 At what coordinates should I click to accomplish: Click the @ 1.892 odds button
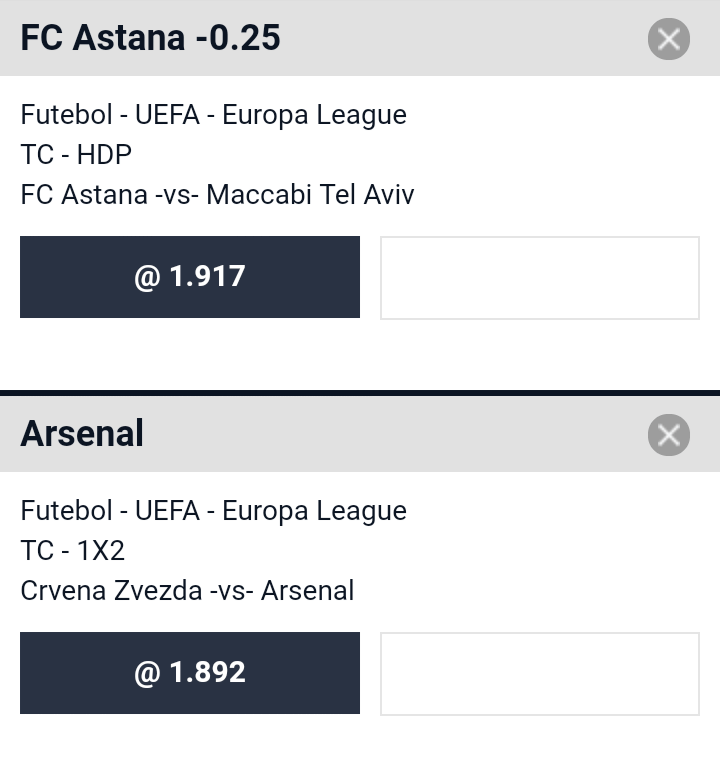(190, 673)
